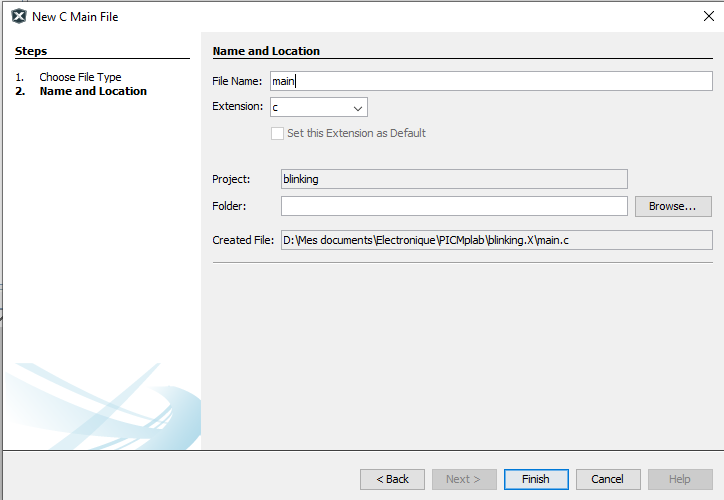Click the Project field showing blinking
724x500 pixels.
pos(454,179)
